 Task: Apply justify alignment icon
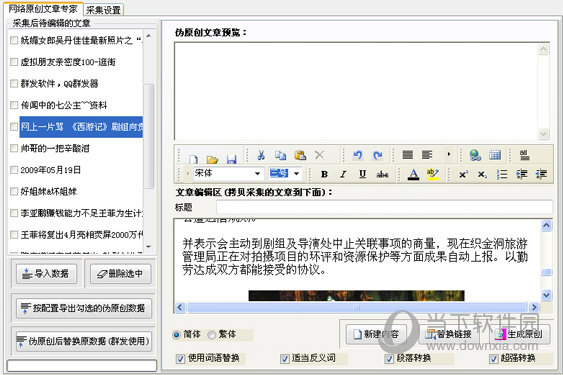[408, 155]
